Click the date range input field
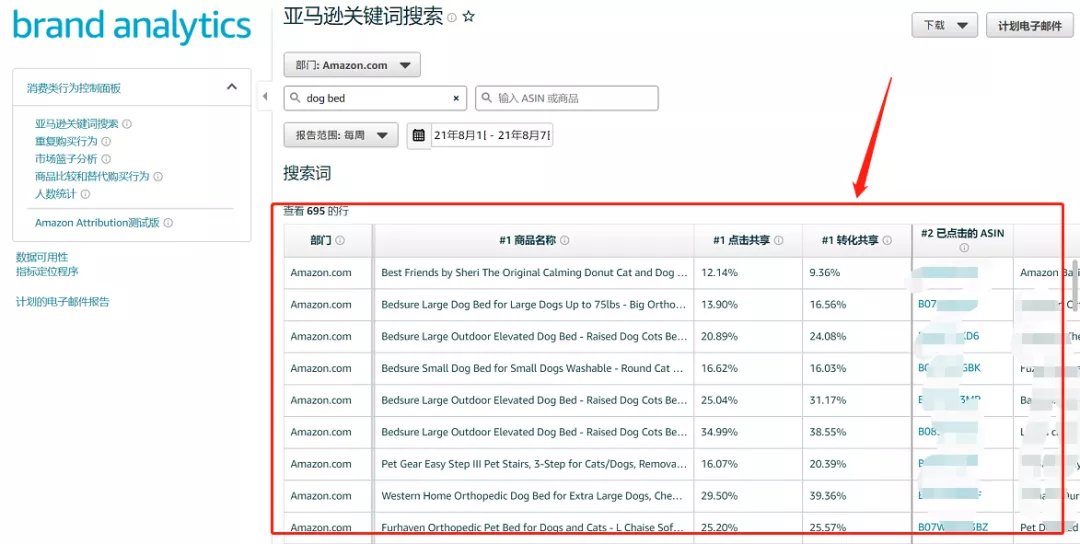This screenshot has width=1080, height=544. point(492,135)
